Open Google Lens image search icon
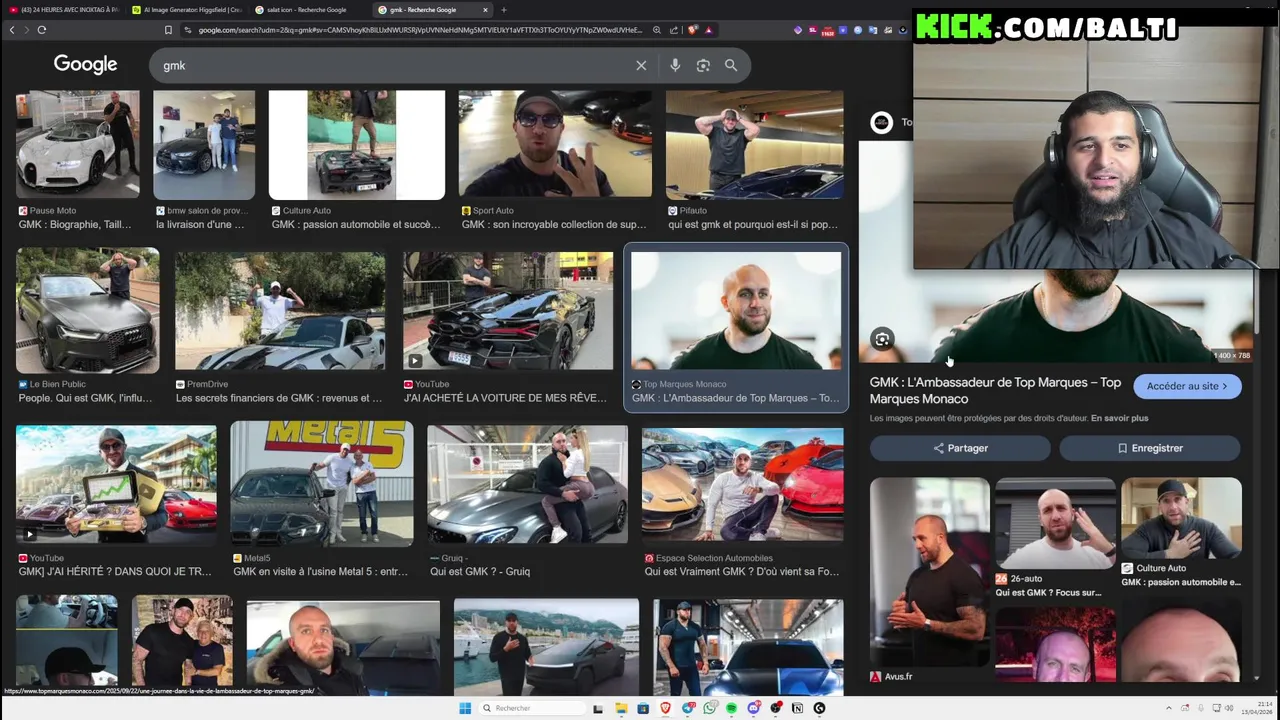Screen dimensions: 1280x720 tap(703, 65)
